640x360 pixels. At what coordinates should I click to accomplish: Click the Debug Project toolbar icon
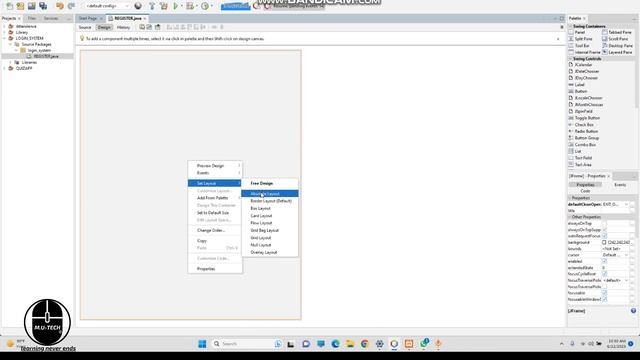coord(190,6)
